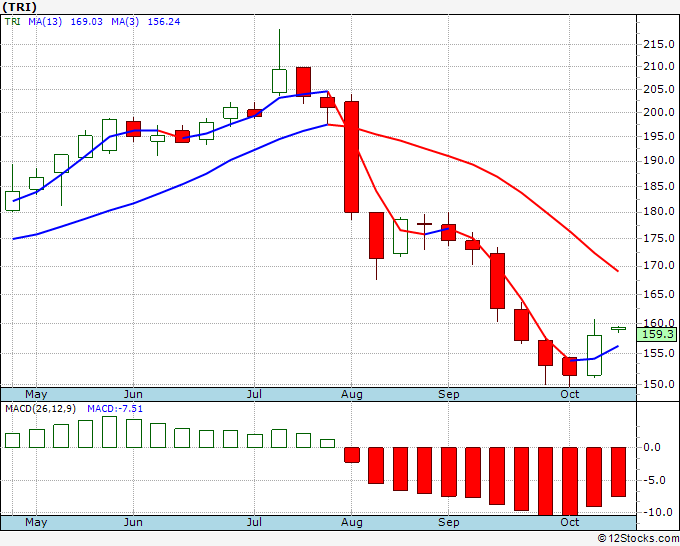The image size is (680, 546).
Task: Click the tall red candlestick at Aug
Action: click(352, 157)
